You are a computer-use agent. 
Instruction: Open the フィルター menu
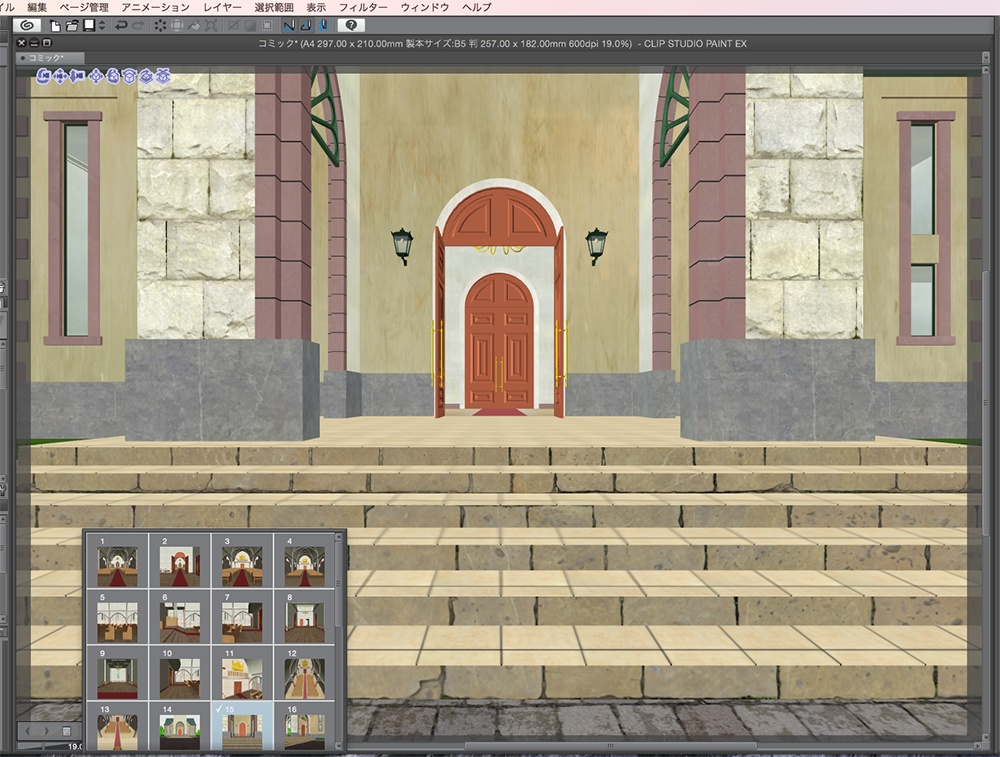pos(363,7)
